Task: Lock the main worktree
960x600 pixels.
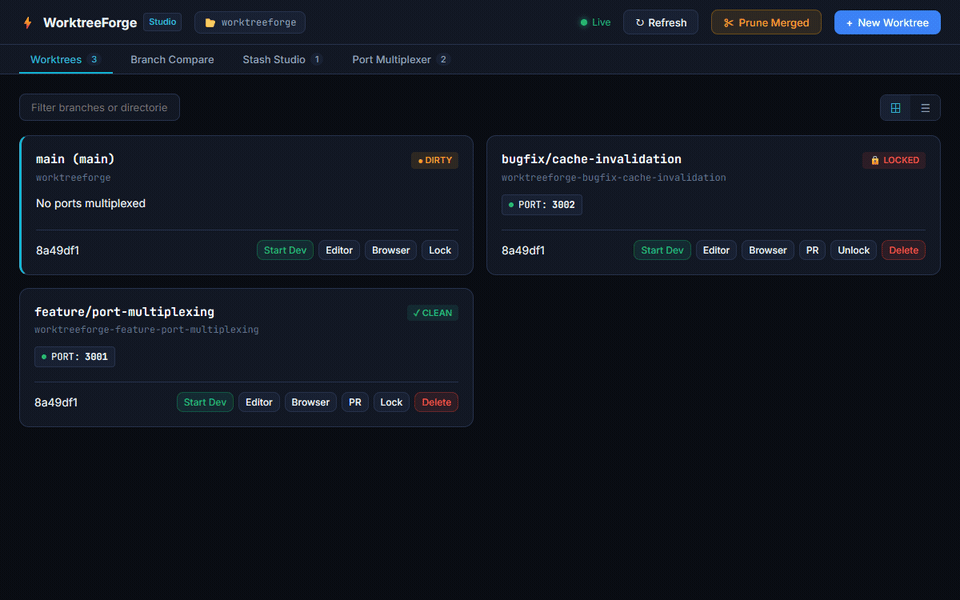Action: click(440, 250)
